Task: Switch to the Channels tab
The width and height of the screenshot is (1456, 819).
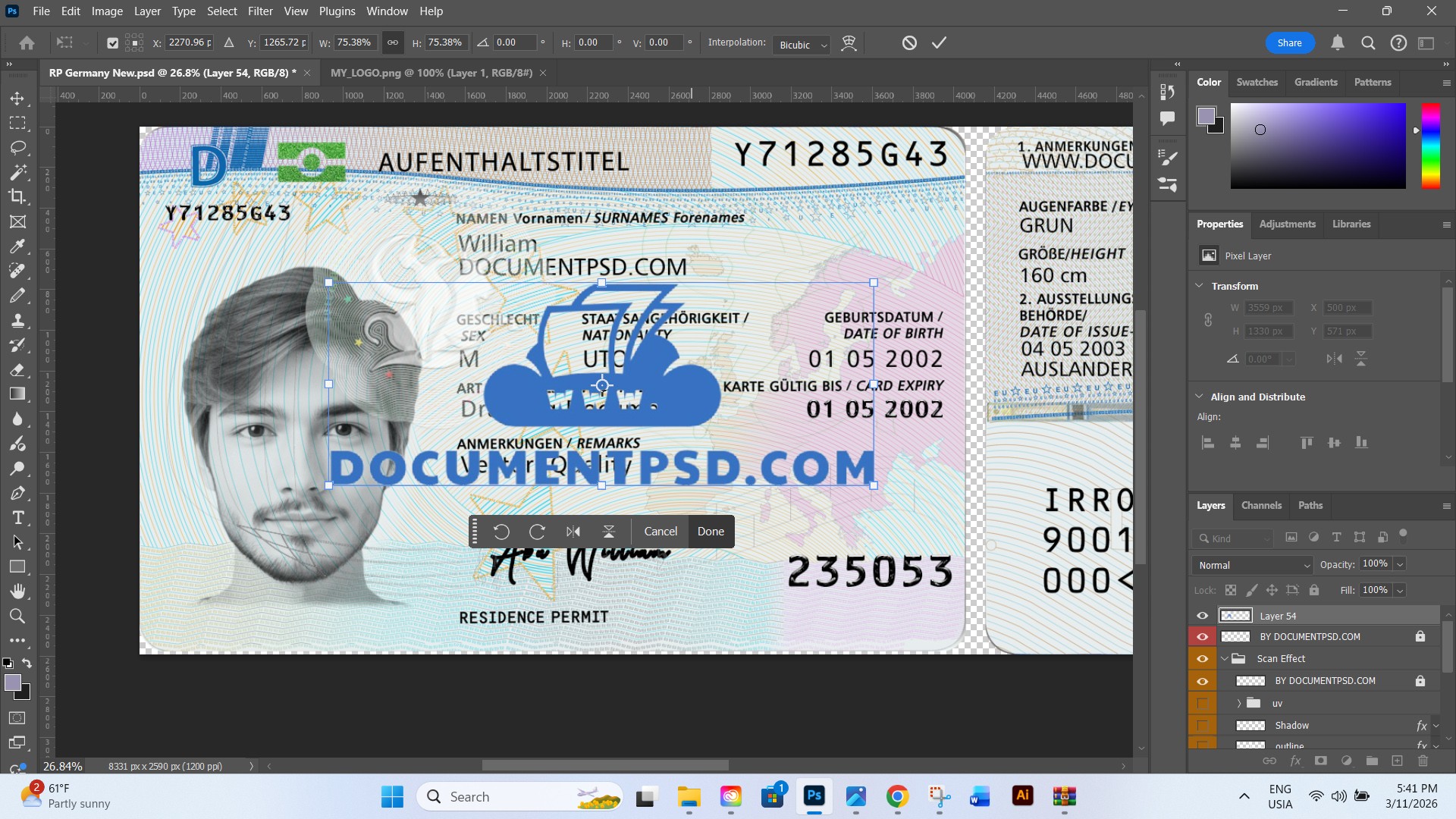Action: [1261, 505]
